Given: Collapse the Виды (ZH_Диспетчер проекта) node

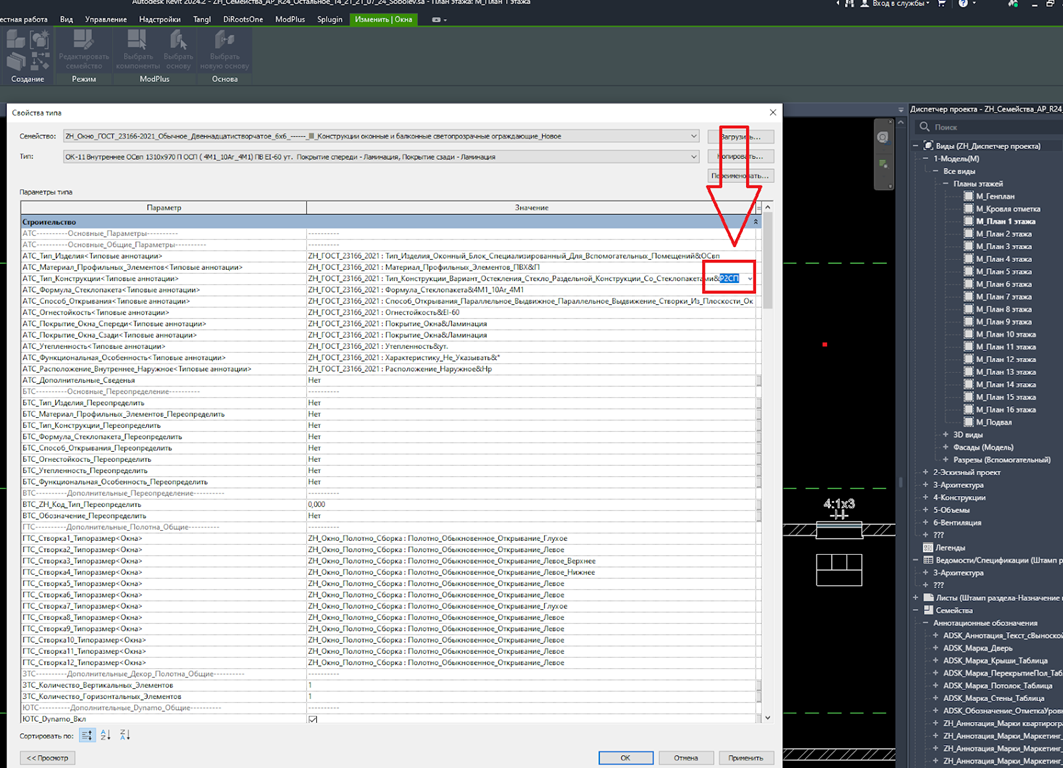Looking at the screenshot, I should (915, 146).
